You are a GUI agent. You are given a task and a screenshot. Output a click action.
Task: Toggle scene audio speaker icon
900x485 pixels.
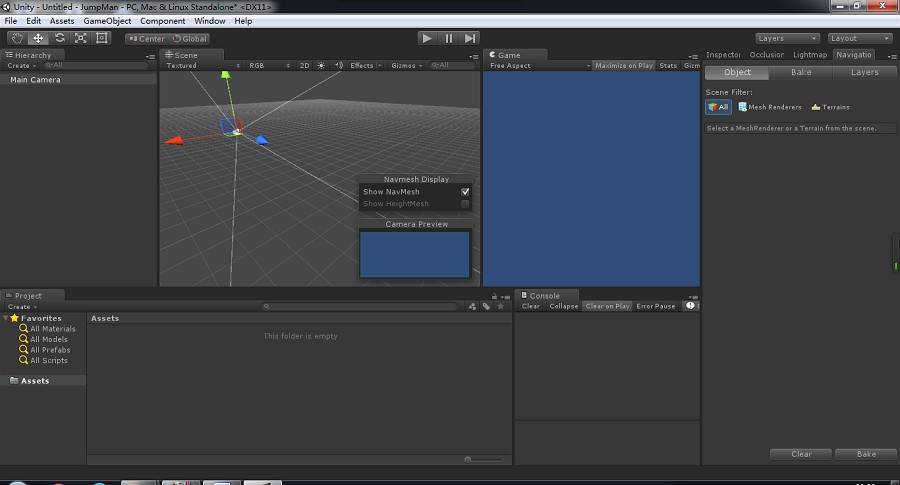339,65
